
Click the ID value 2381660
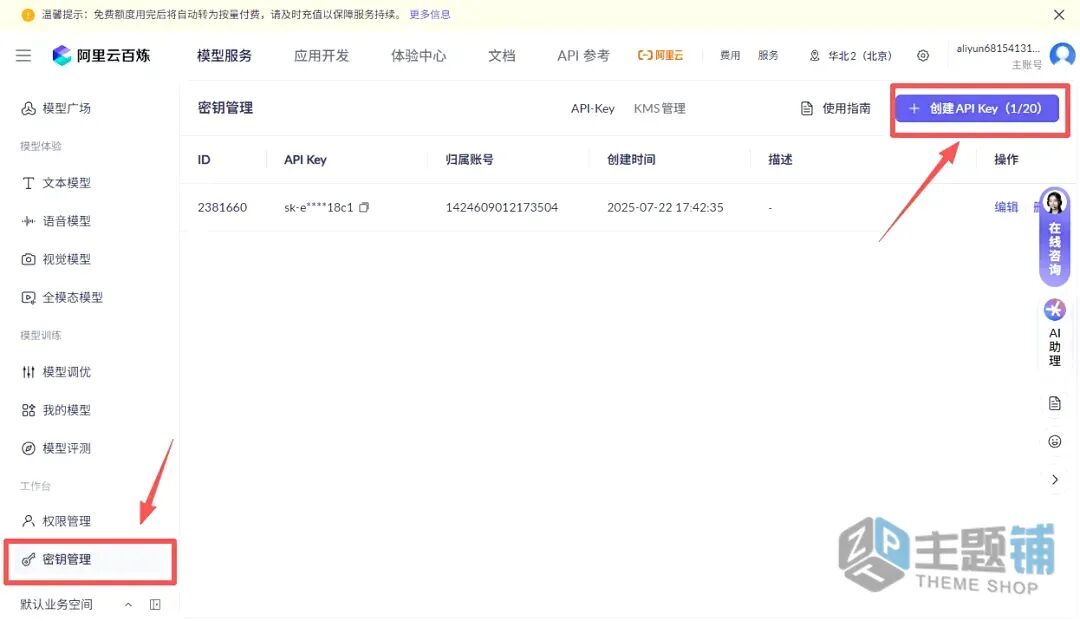coord(222,207)
